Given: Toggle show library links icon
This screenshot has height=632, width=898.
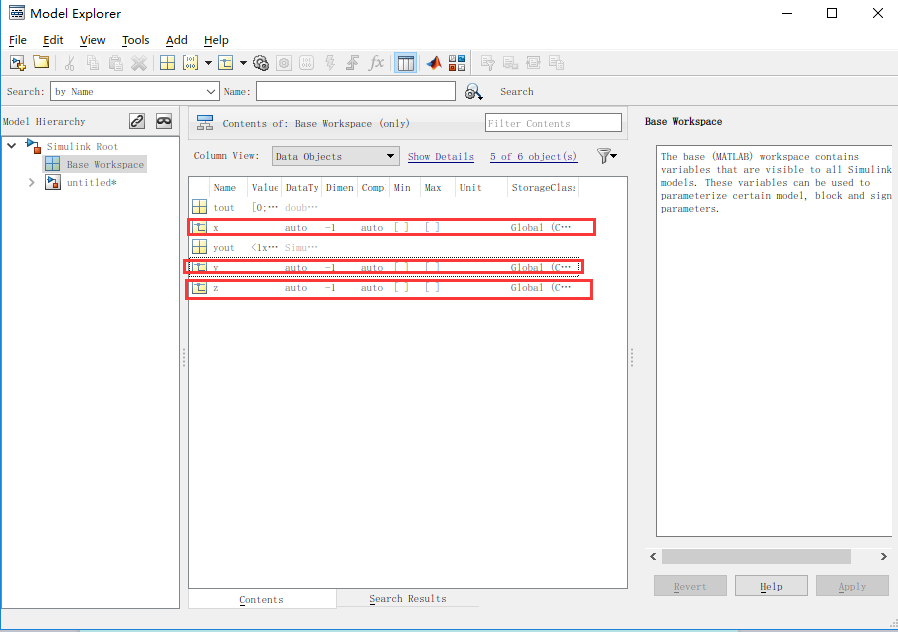Looking at the screenshot, I should click(137, 121).
